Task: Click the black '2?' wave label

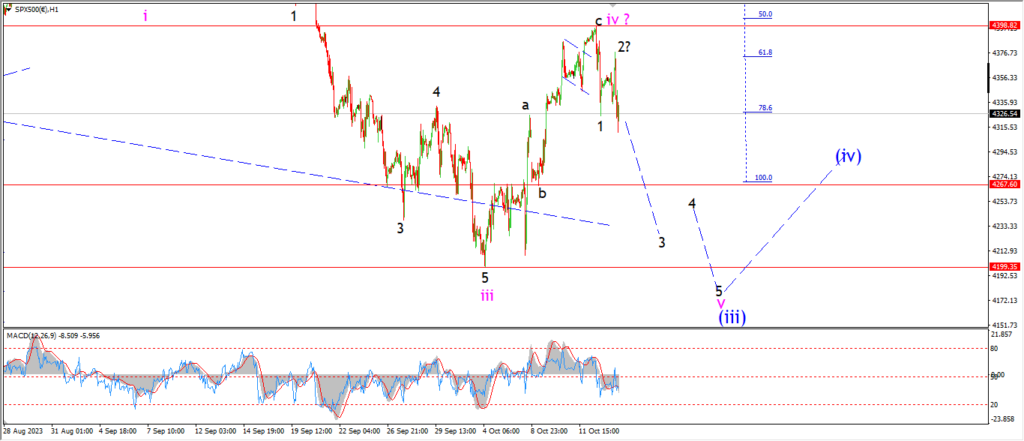Action: pos(624,46)
